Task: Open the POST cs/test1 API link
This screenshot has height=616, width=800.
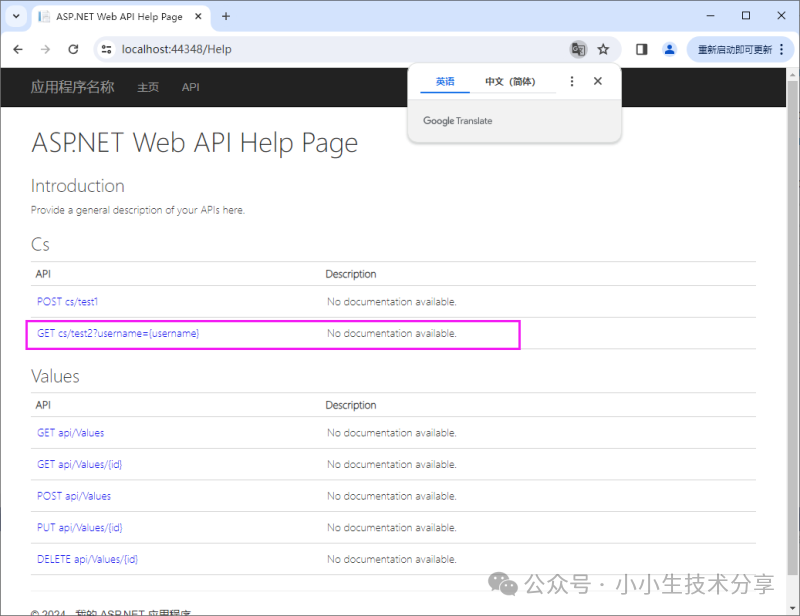Action: (x=68, y=302)
